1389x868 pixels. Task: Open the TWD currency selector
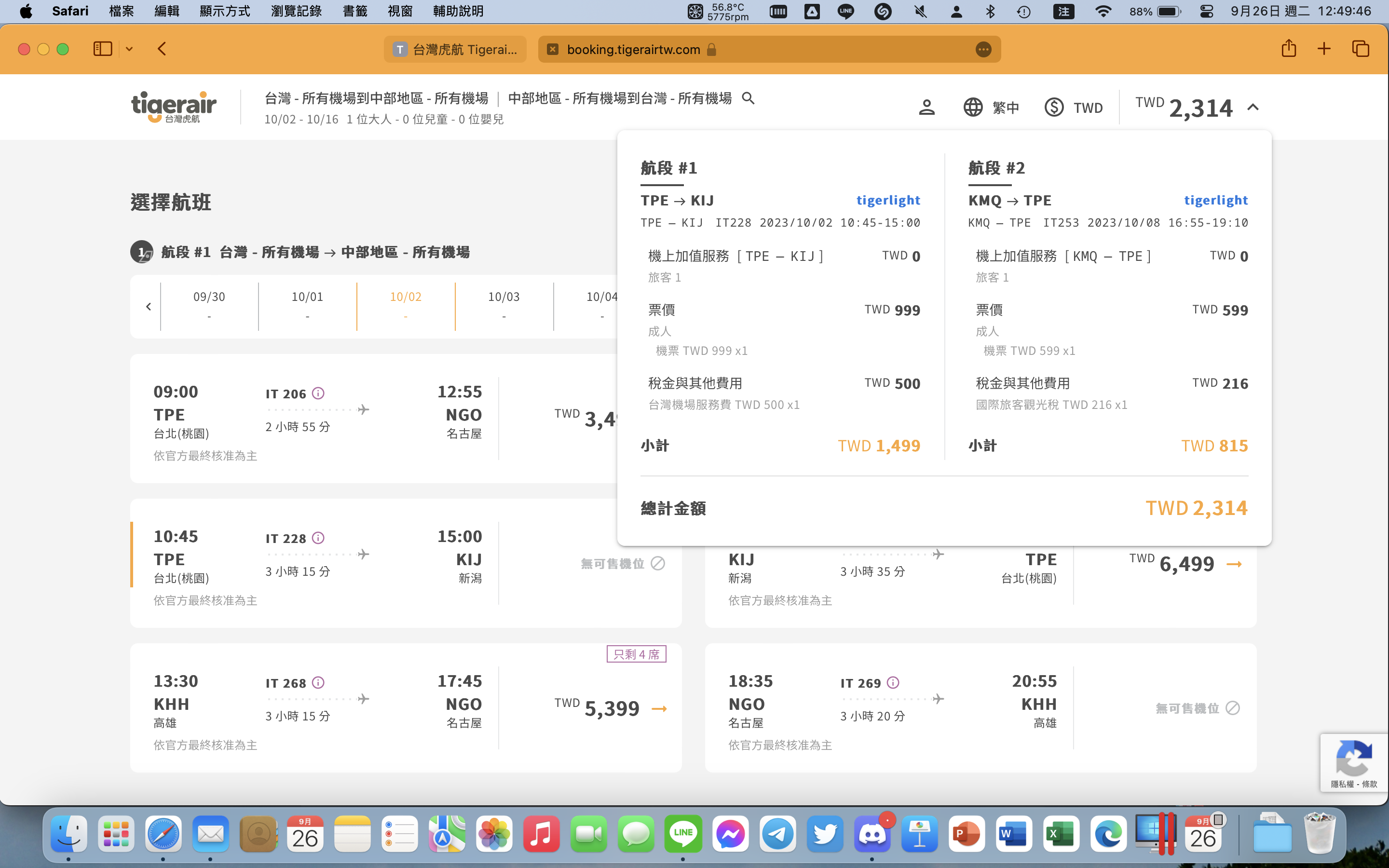[x=1074, y=108]
